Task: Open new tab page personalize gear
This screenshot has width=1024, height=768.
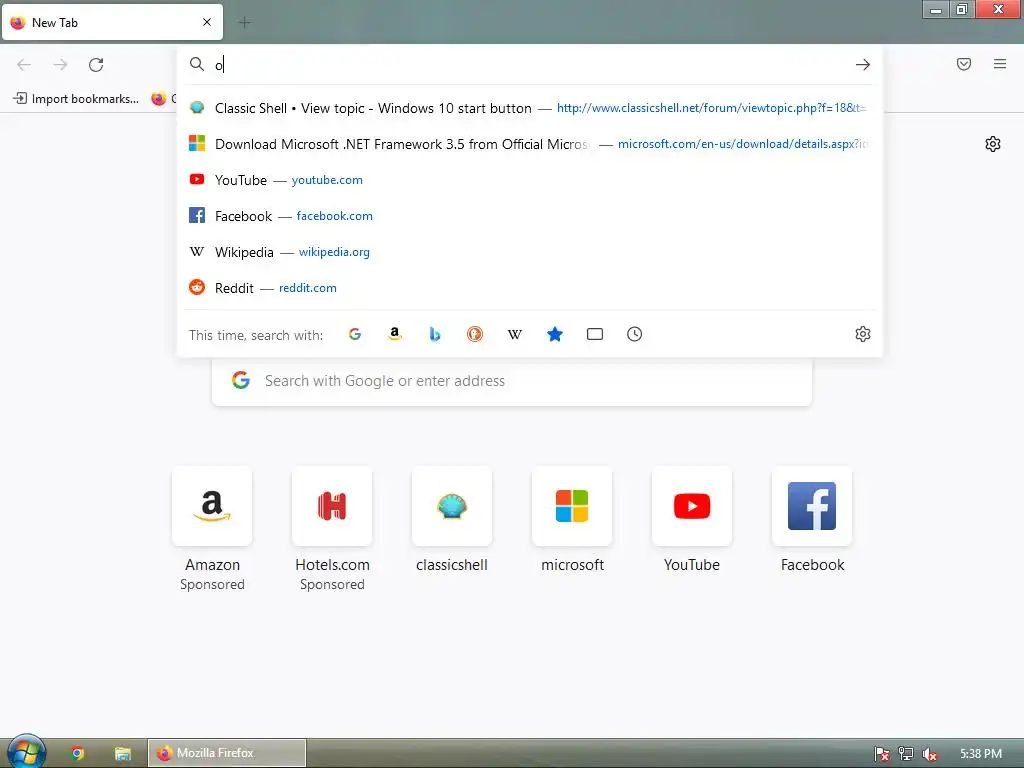Action: [993, 144]
